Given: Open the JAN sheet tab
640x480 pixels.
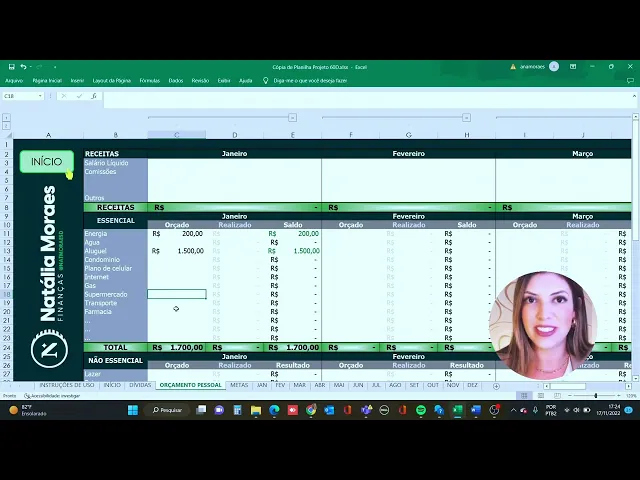Looking at the screenshot, I should (262, 385).
